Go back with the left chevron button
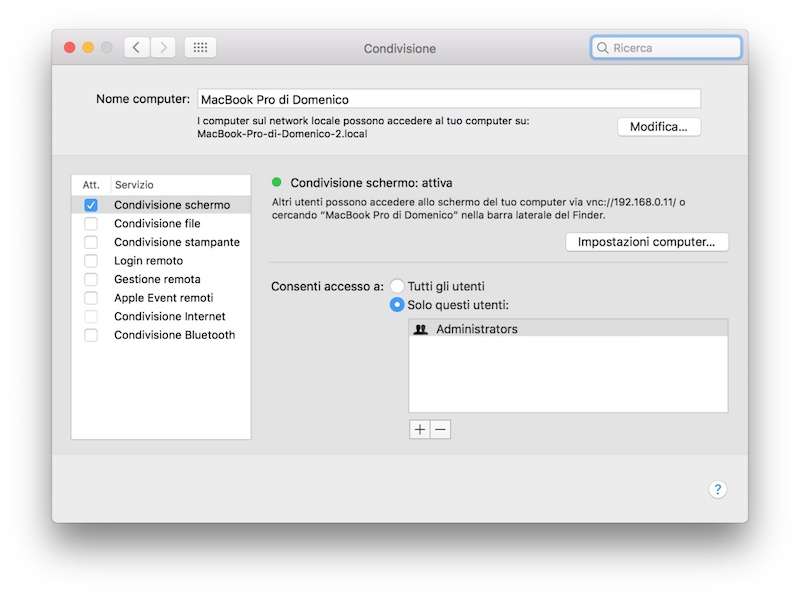This screenshot has height=597, width=800. (137, 48)
